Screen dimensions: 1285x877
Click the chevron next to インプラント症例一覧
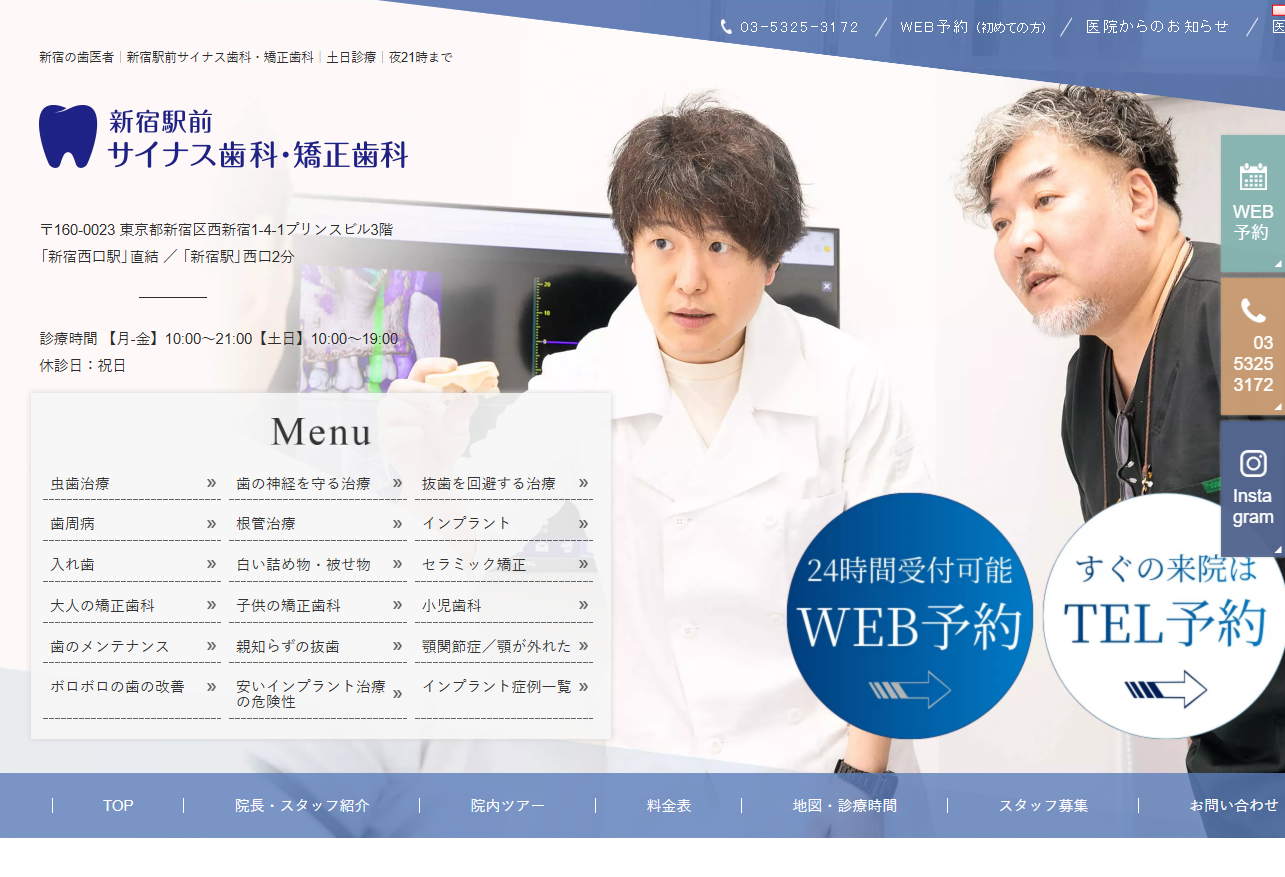584,686
